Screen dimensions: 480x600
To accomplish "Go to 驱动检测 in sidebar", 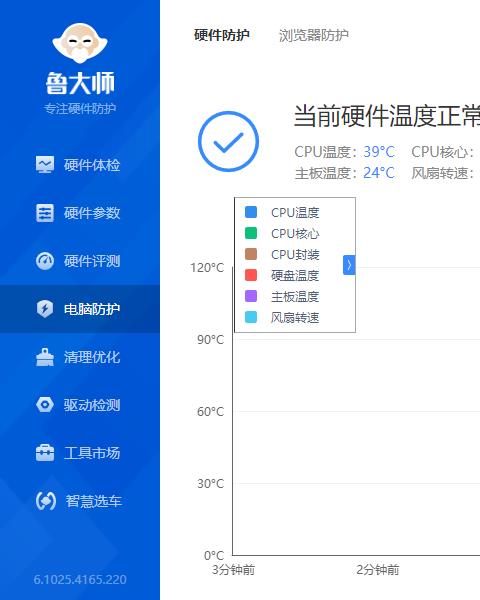I will pos(92,405).
